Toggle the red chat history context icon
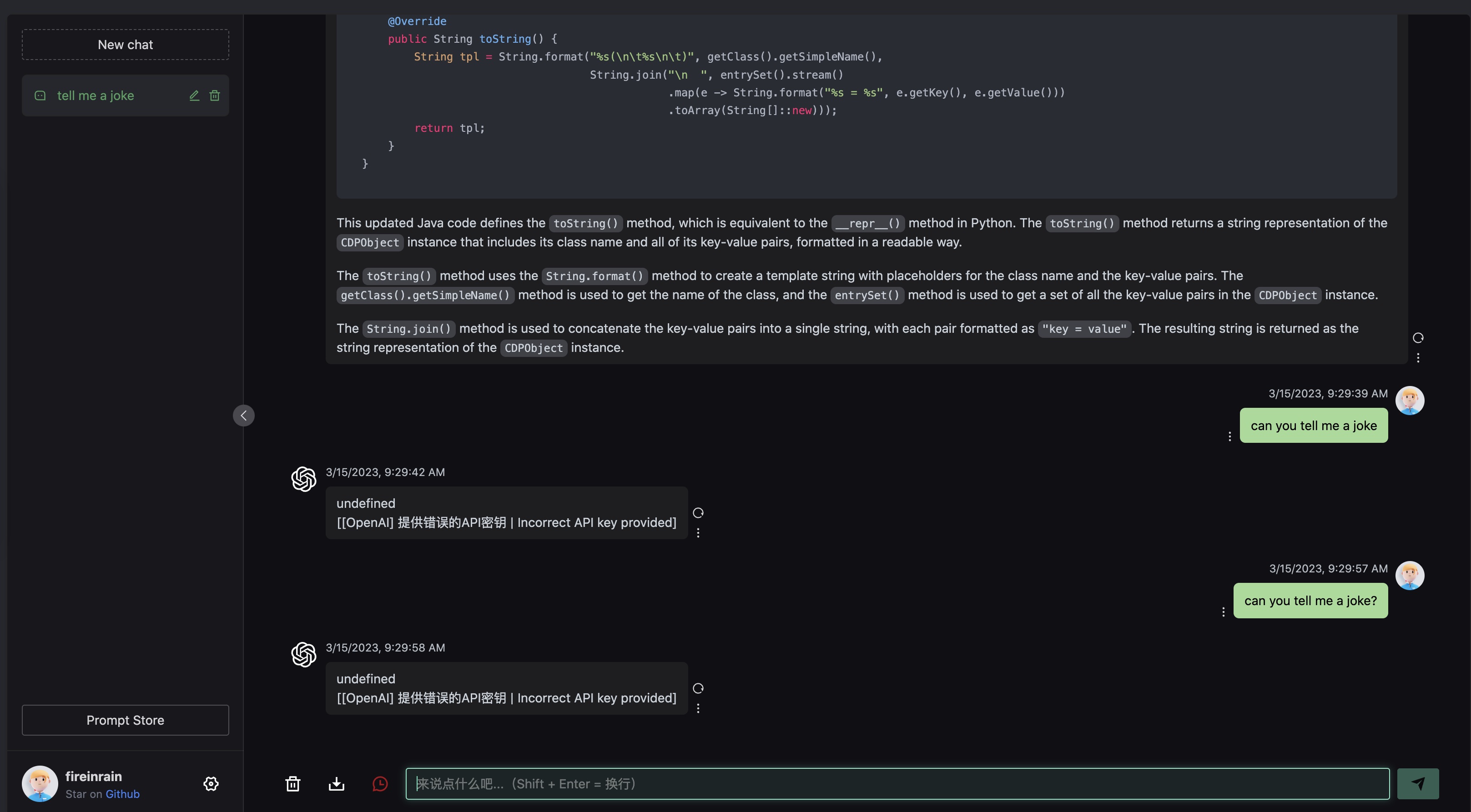The image size is (1471, 812). [x=380, y=783]
